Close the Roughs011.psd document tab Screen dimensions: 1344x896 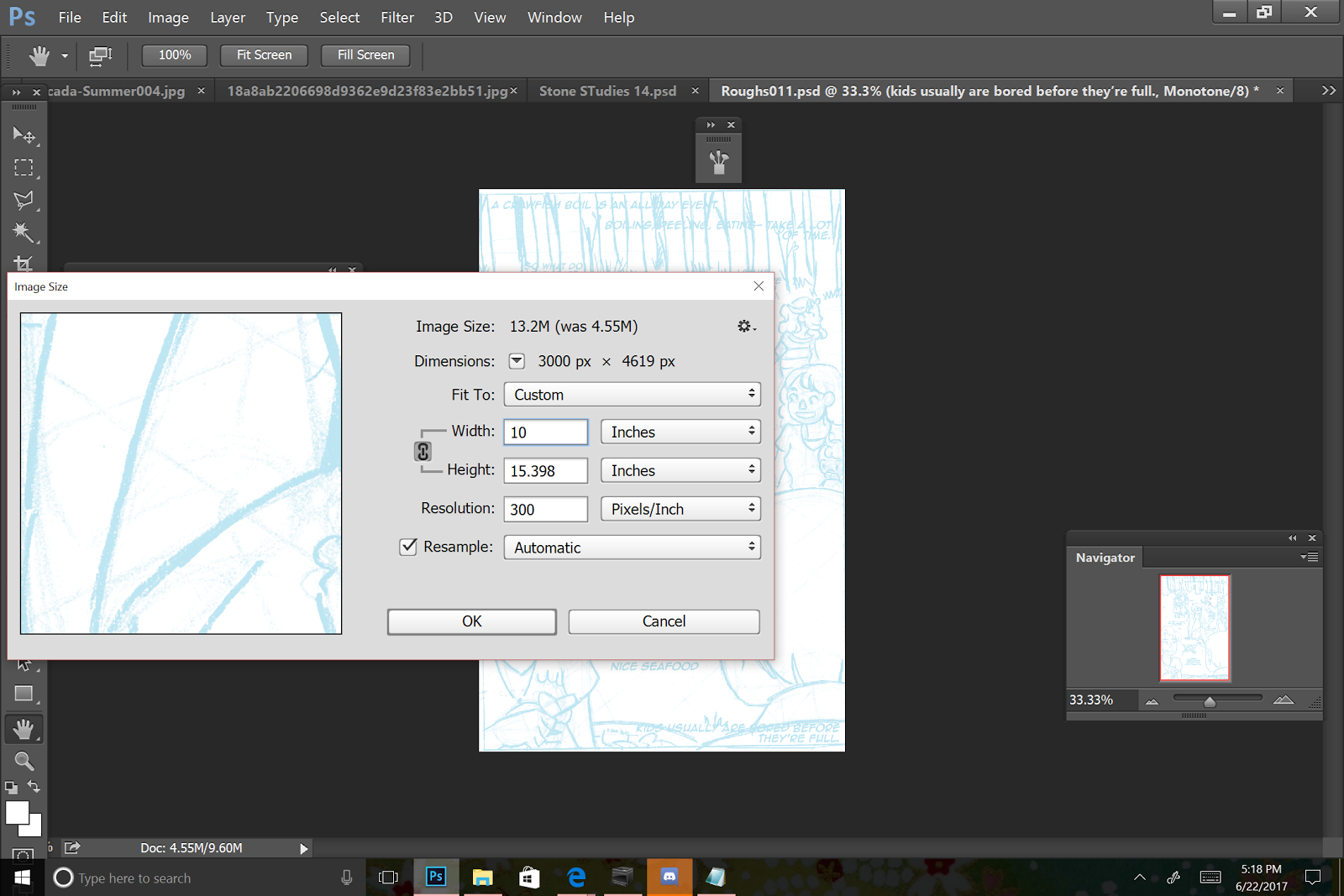point(1279,91)
